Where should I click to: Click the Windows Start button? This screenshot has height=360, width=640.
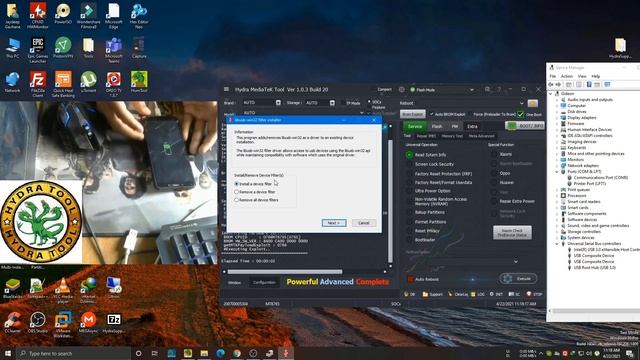coord(7,353)
